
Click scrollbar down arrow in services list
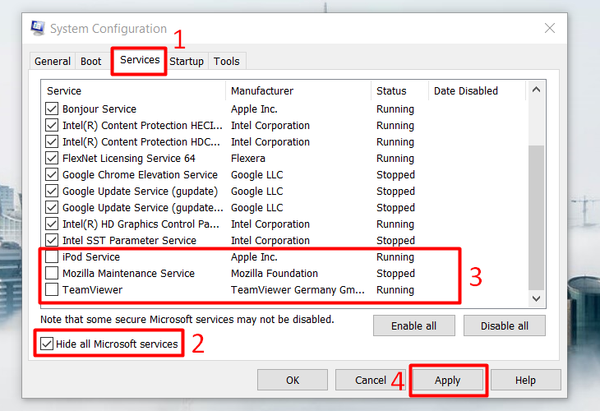537,298
